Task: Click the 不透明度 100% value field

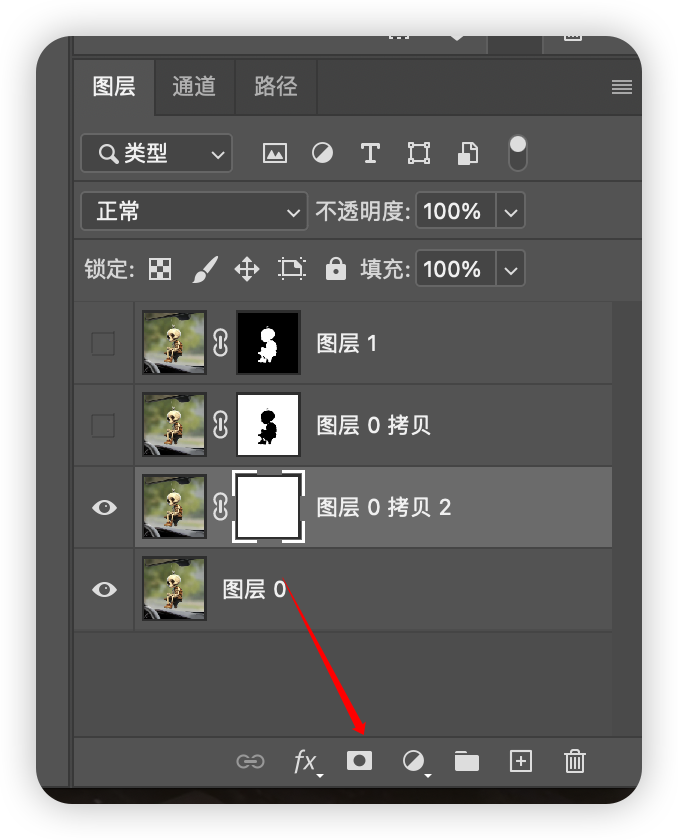Action: 456,211
